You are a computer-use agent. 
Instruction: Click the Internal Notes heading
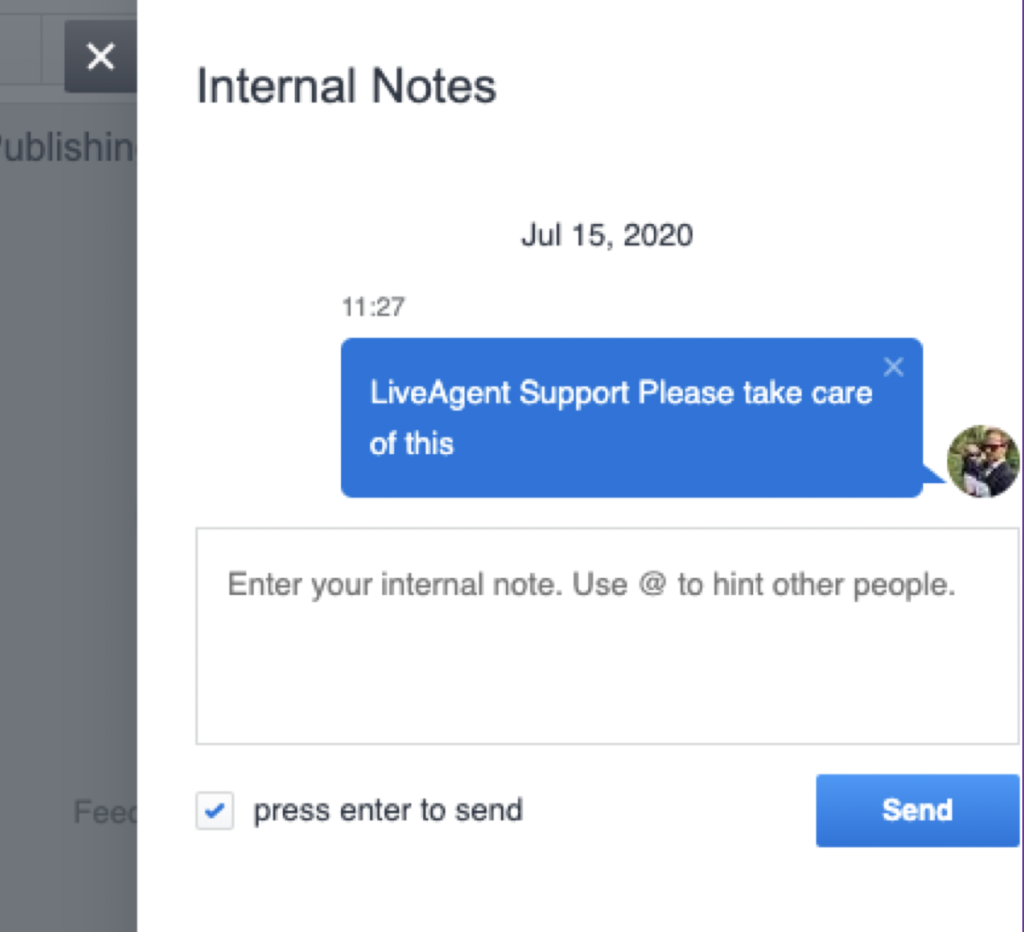click(346, 87)
